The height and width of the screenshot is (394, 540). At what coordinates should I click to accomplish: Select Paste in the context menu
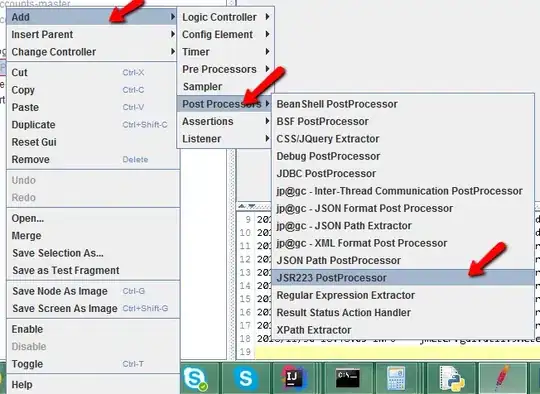93,107
